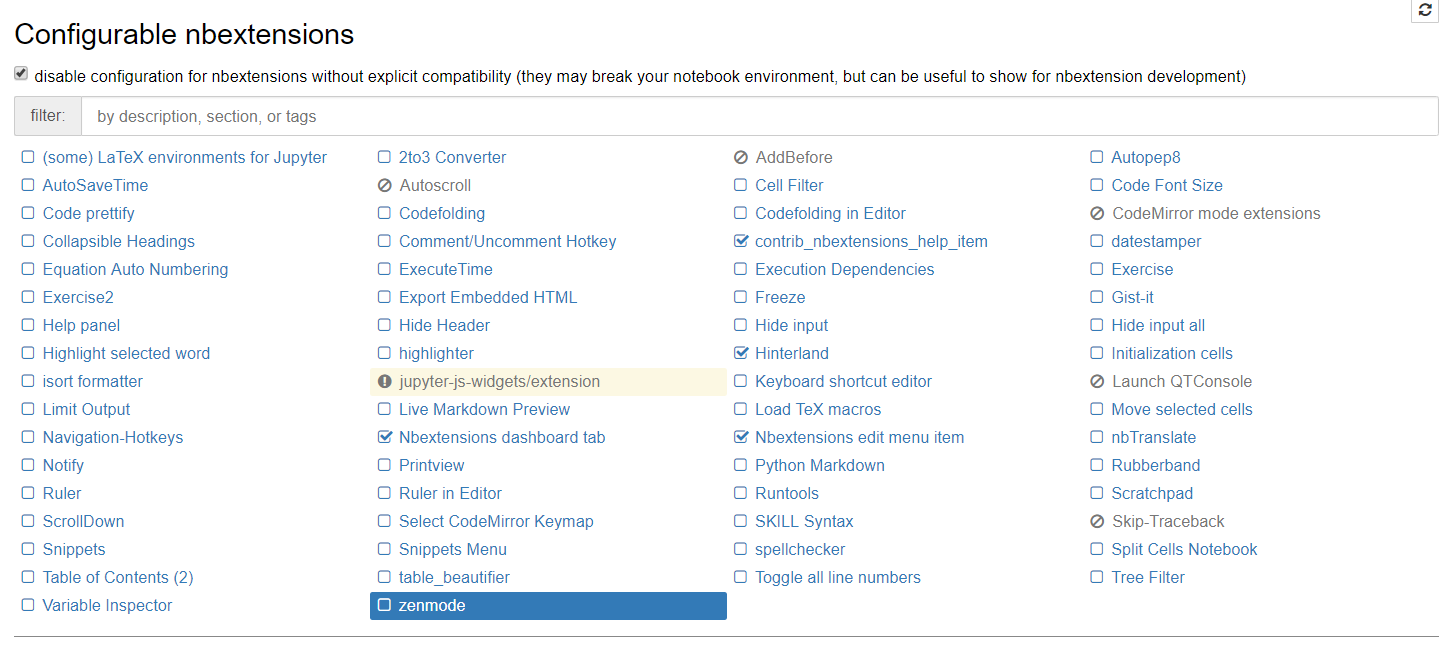Check the Variable Inspector checkbox

(x=28, y=606)
